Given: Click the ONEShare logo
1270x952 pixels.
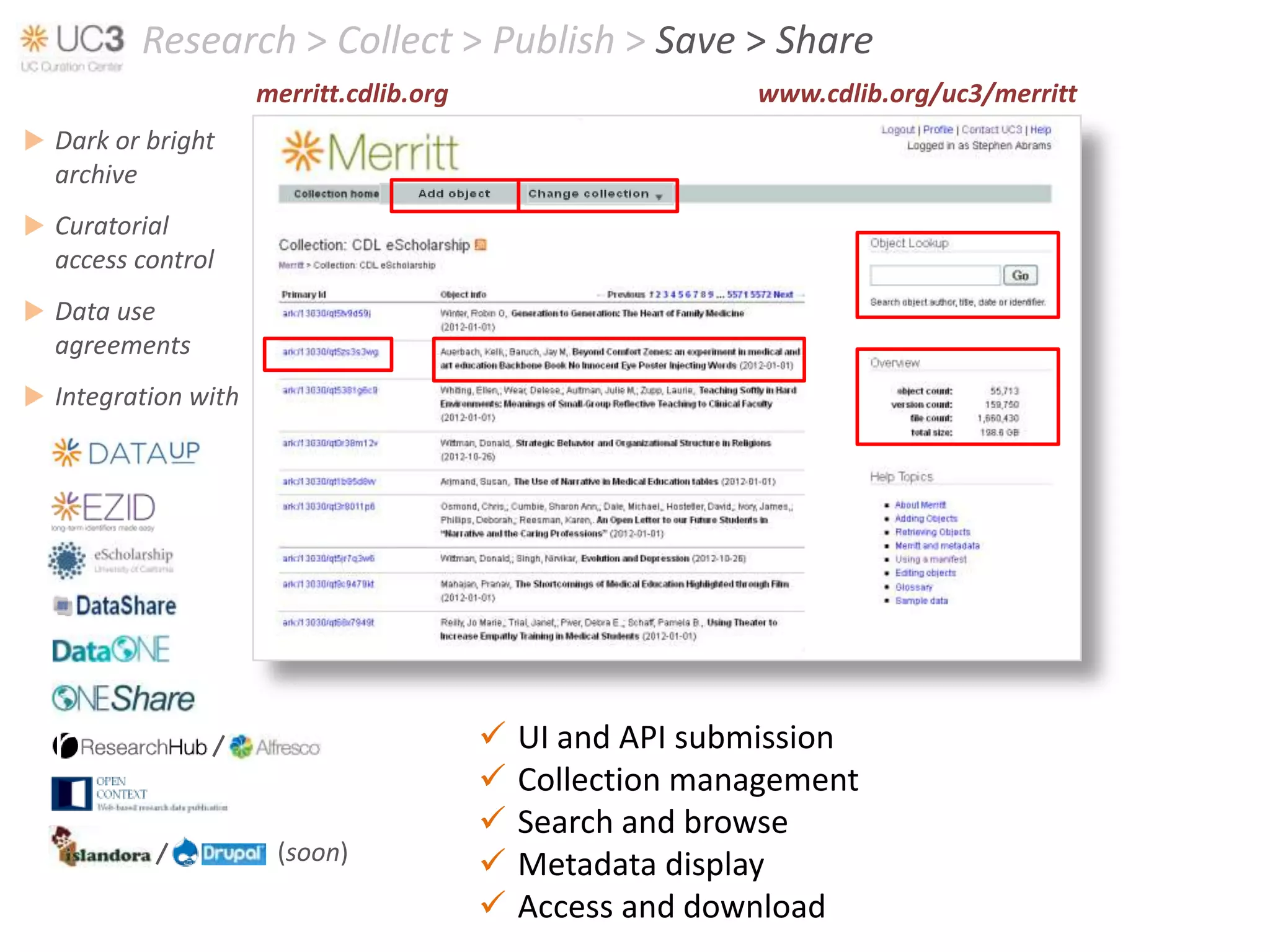Looking at the screenshot, I should click(x=123, y=699).
